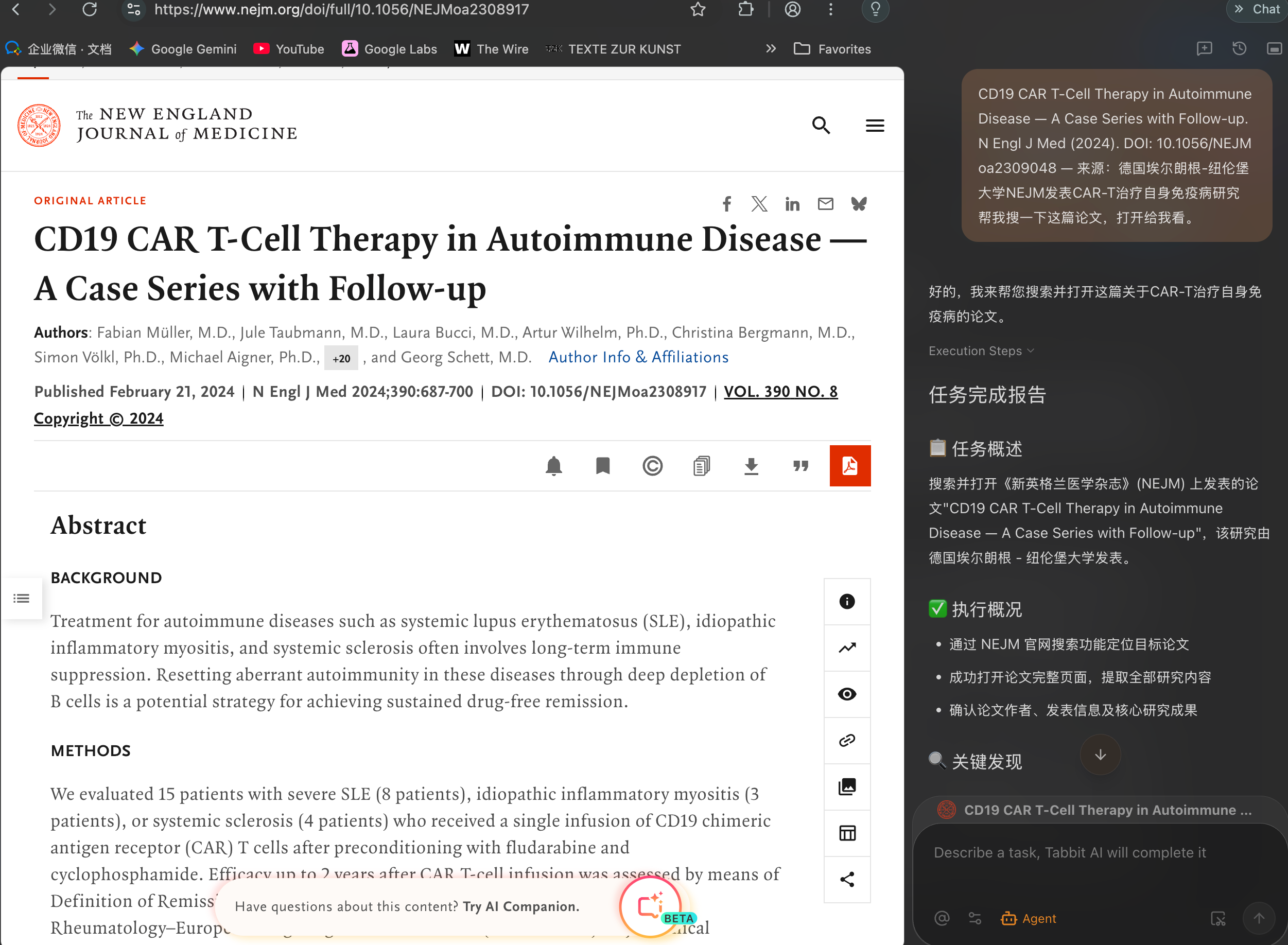Image resolution: width=1288 pixels, height=945 pixels.
Task: Toggle the eye view options in sidebar
Action: 847,694
